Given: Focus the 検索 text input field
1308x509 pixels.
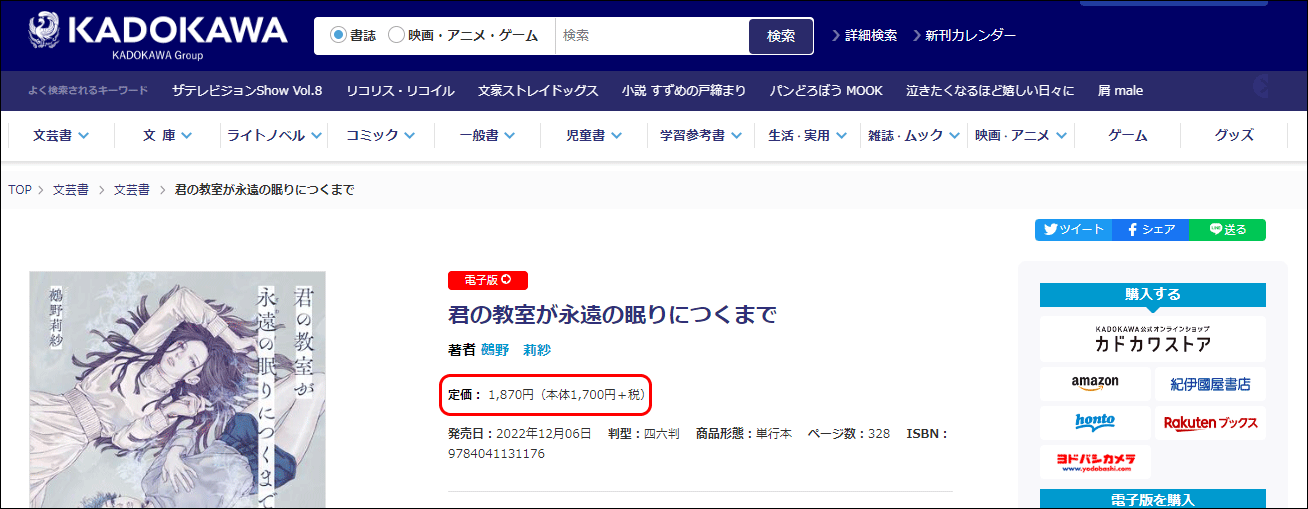Looking at the screenshot, I should [651, 36].
